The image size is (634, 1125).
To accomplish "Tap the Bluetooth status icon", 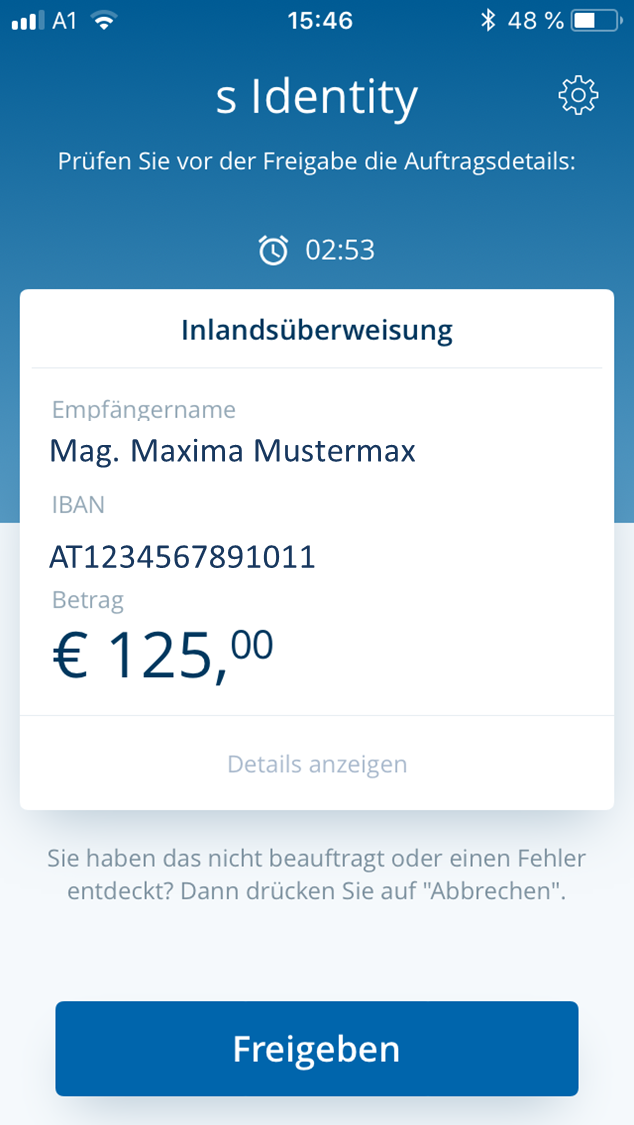I will 488,20.
